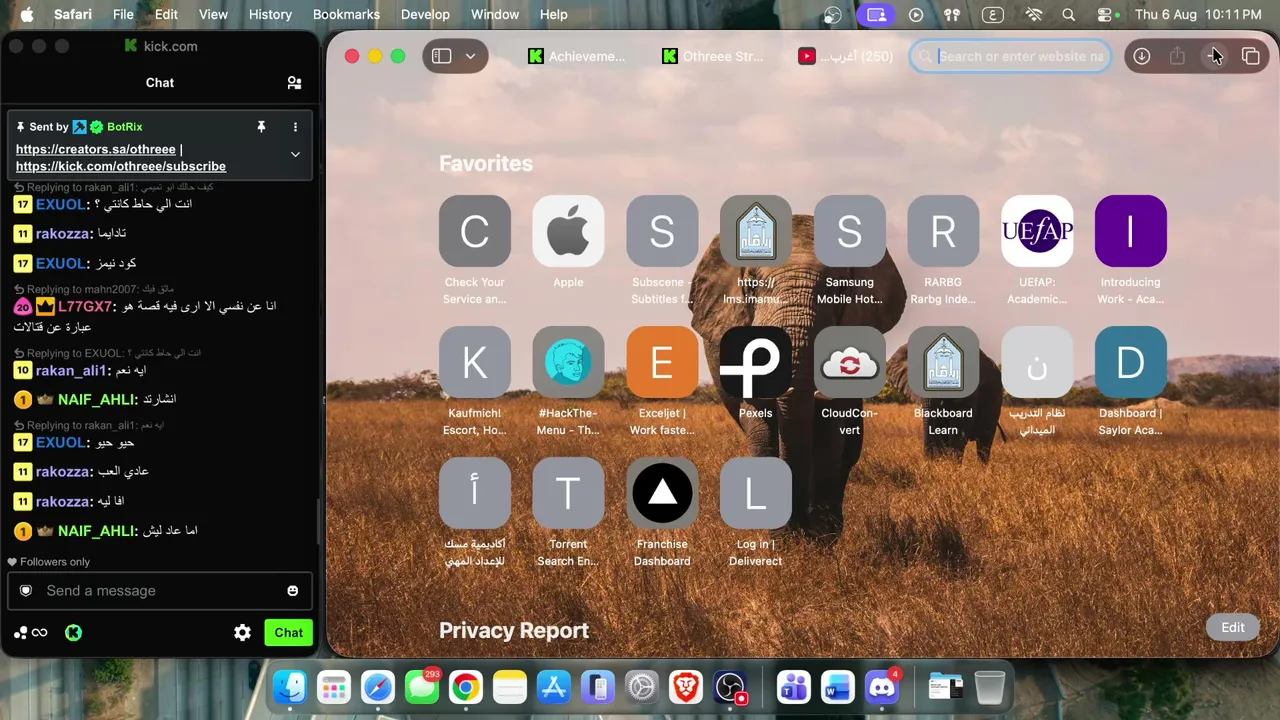Click date and time in menu bar
1280x720 pixels.
click(x=1198, y=15)
